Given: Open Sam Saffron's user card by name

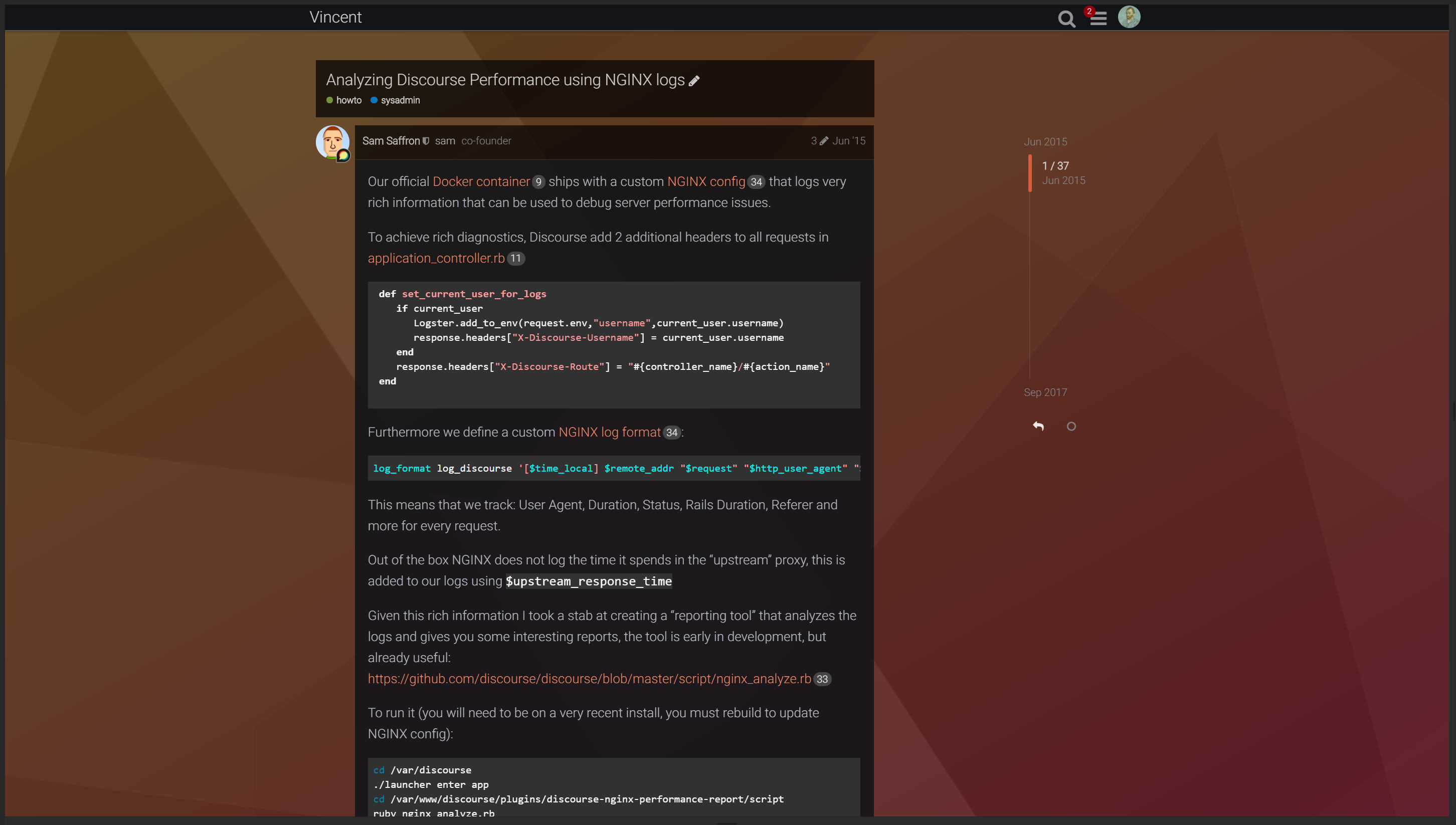Looking at the screenshot, I should pyautogui.click(x=391, y=141).
